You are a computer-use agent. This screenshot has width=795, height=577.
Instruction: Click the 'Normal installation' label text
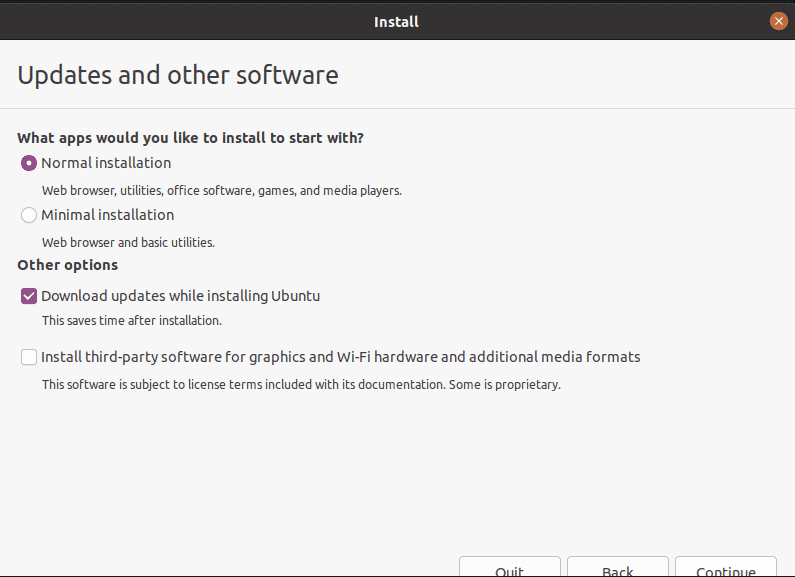(x=106, y=163)
